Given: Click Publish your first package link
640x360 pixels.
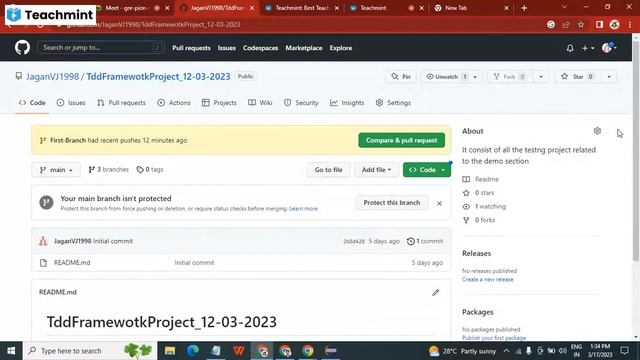Looking at the screenshot, I should (494, 338).
